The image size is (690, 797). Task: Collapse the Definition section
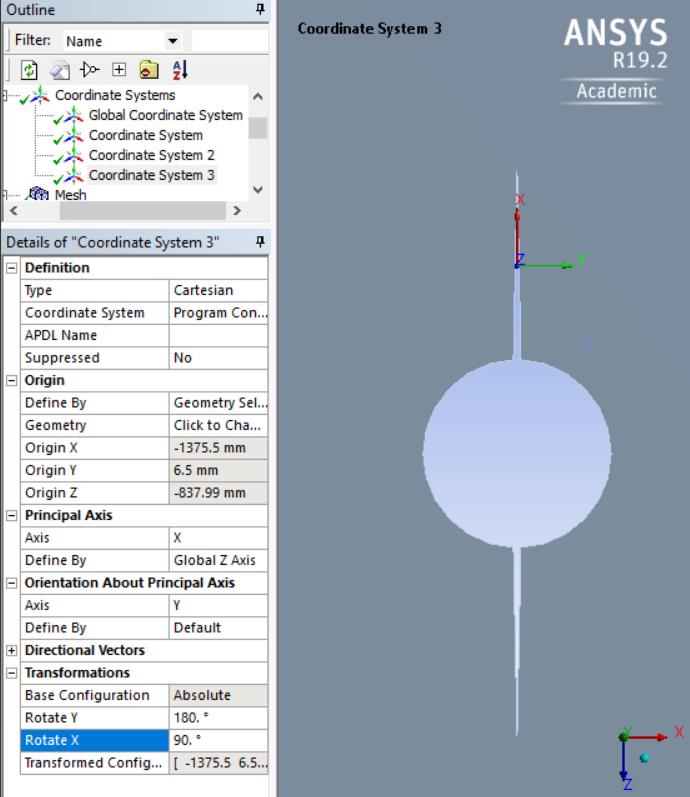(12, 268)
